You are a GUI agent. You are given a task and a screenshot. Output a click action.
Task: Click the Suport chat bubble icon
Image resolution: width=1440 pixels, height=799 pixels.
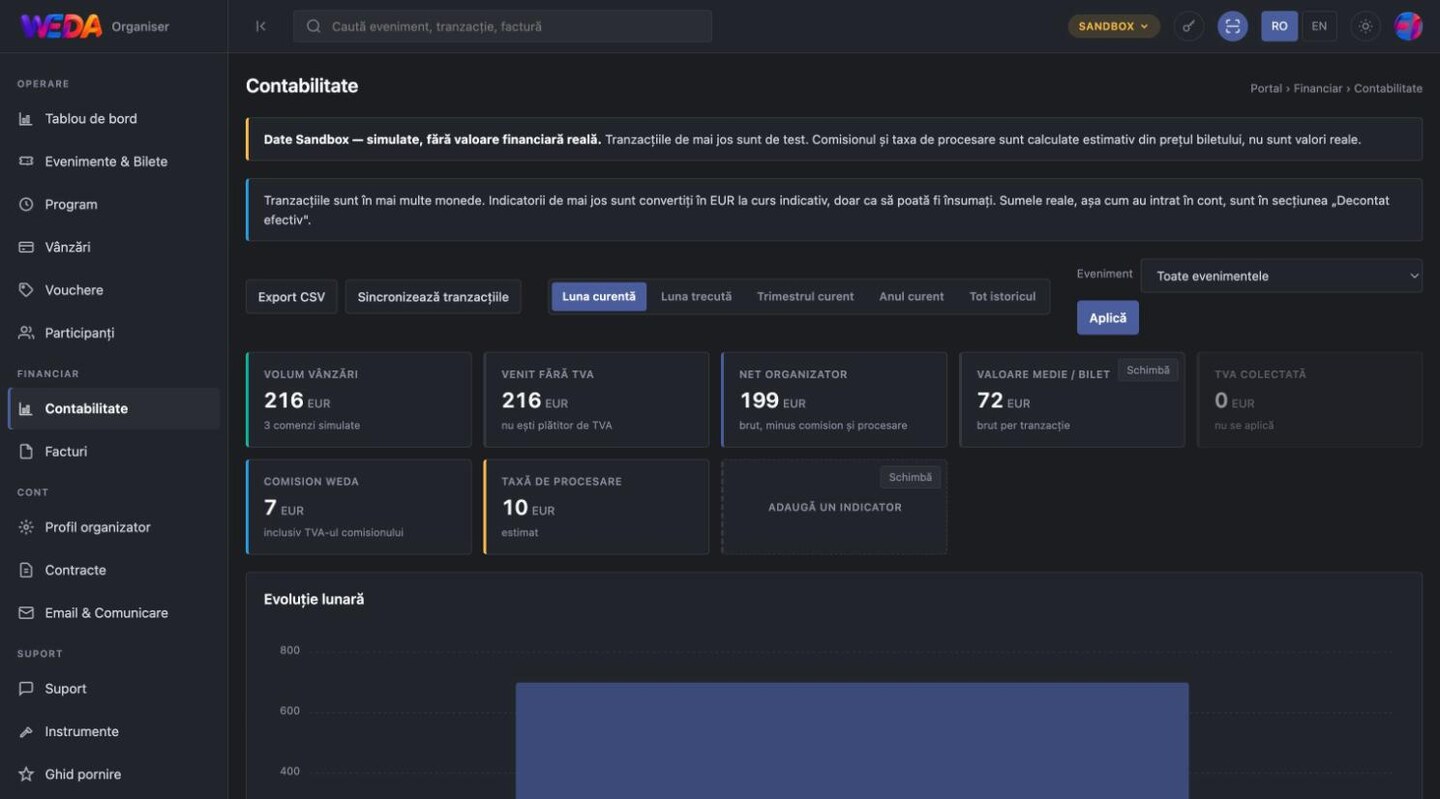pyautogui.click(x=26, y=689)
